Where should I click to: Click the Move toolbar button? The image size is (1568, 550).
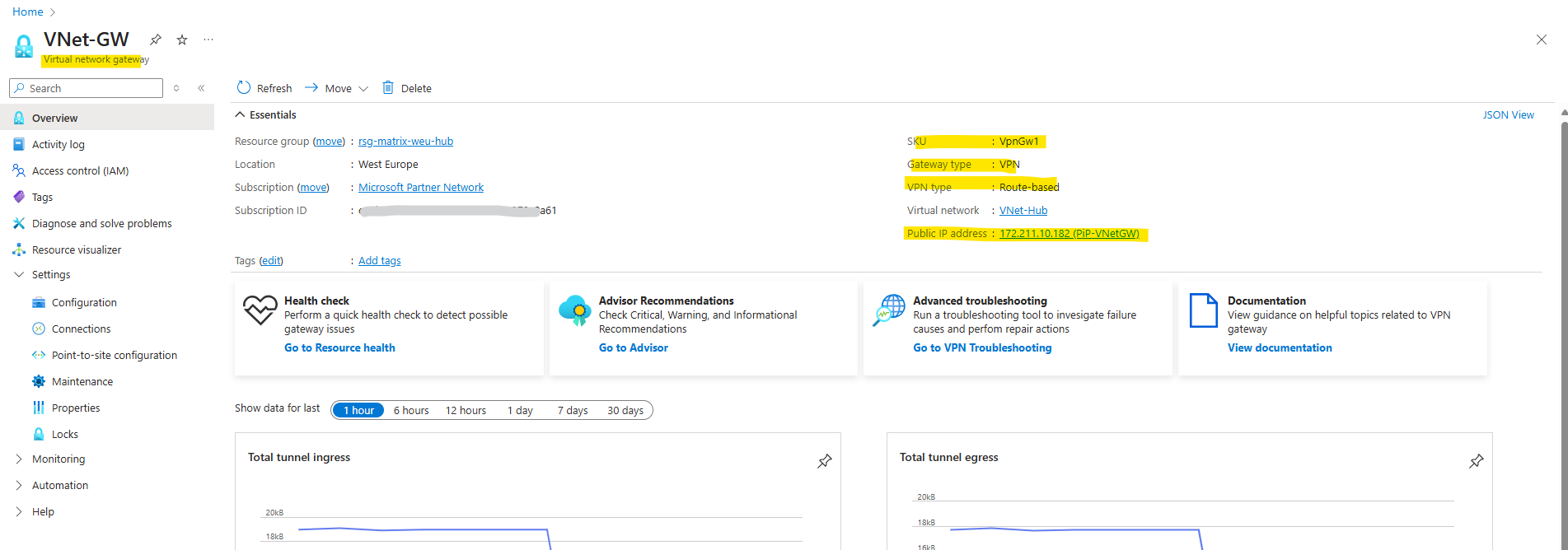pos(329,88)
